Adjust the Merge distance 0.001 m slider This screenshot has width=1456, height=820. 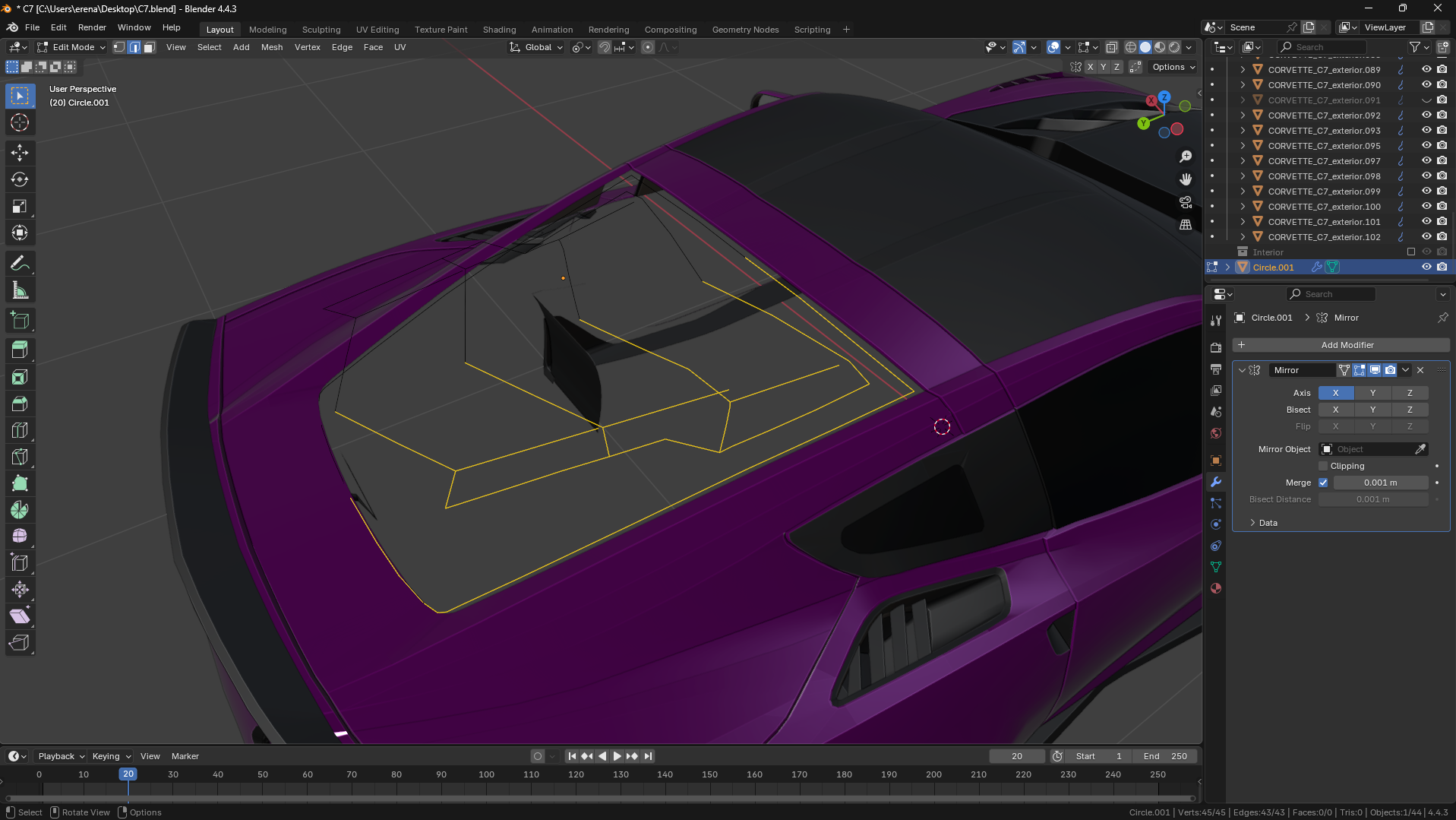(x=1380, y=483)
